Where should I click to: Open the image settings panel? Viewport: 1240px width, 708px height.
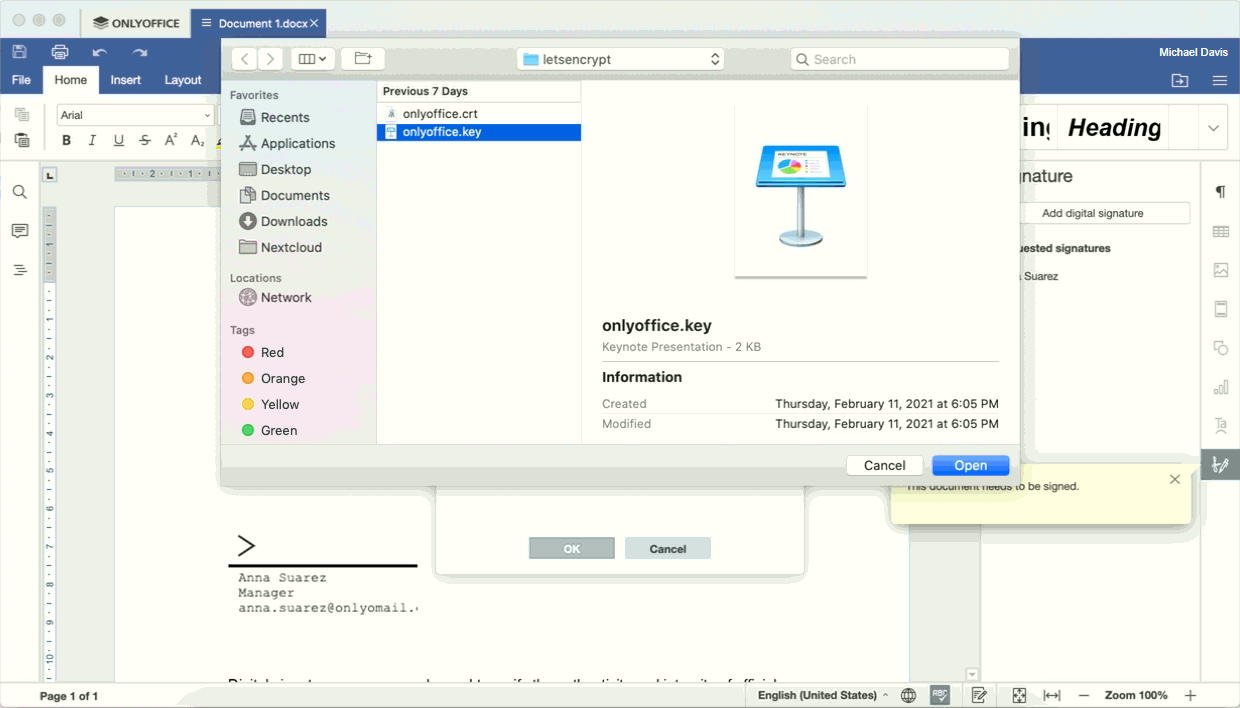[x=1220, y=270]
